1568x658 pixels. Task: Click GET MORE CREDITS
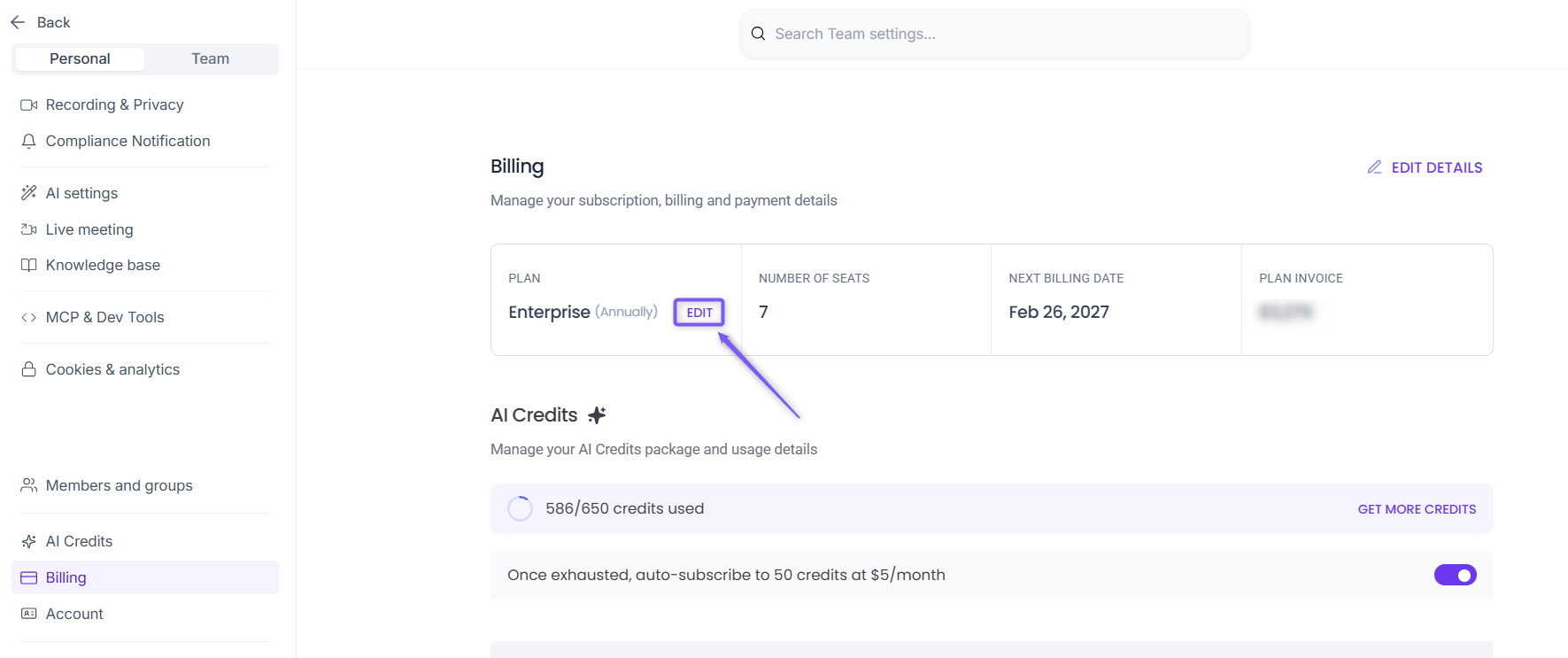(x=1417, y=509)
